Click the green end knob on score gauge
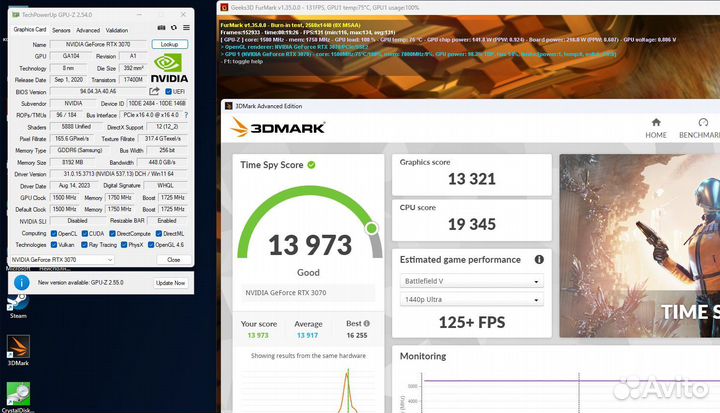Image resolution: width=720 pixels, height=413 pixels. click(372, 228)
